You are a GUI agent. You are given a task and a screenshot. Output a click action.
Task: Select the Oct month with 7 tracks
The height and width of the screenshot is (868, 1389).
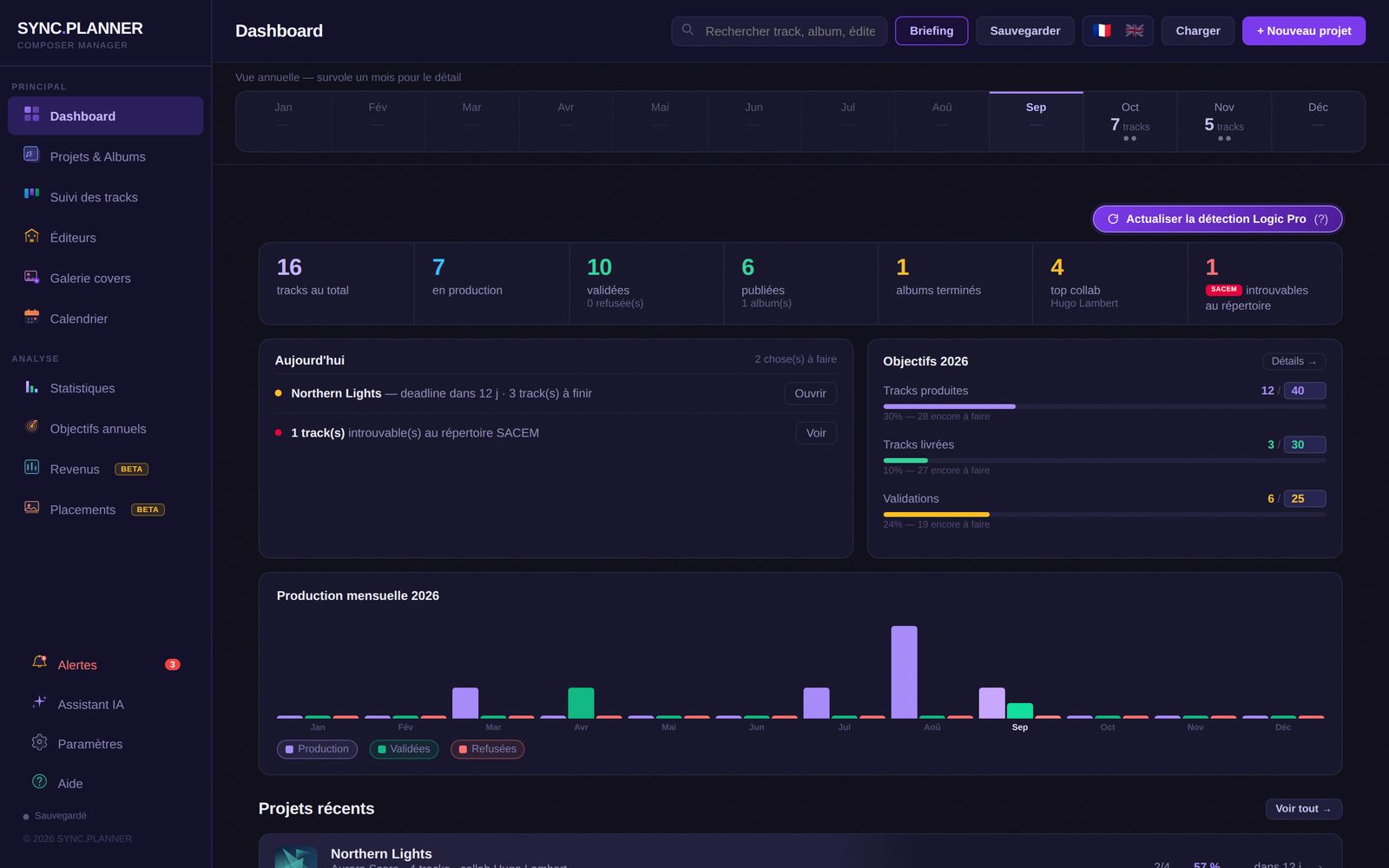tap(1129, 122)
